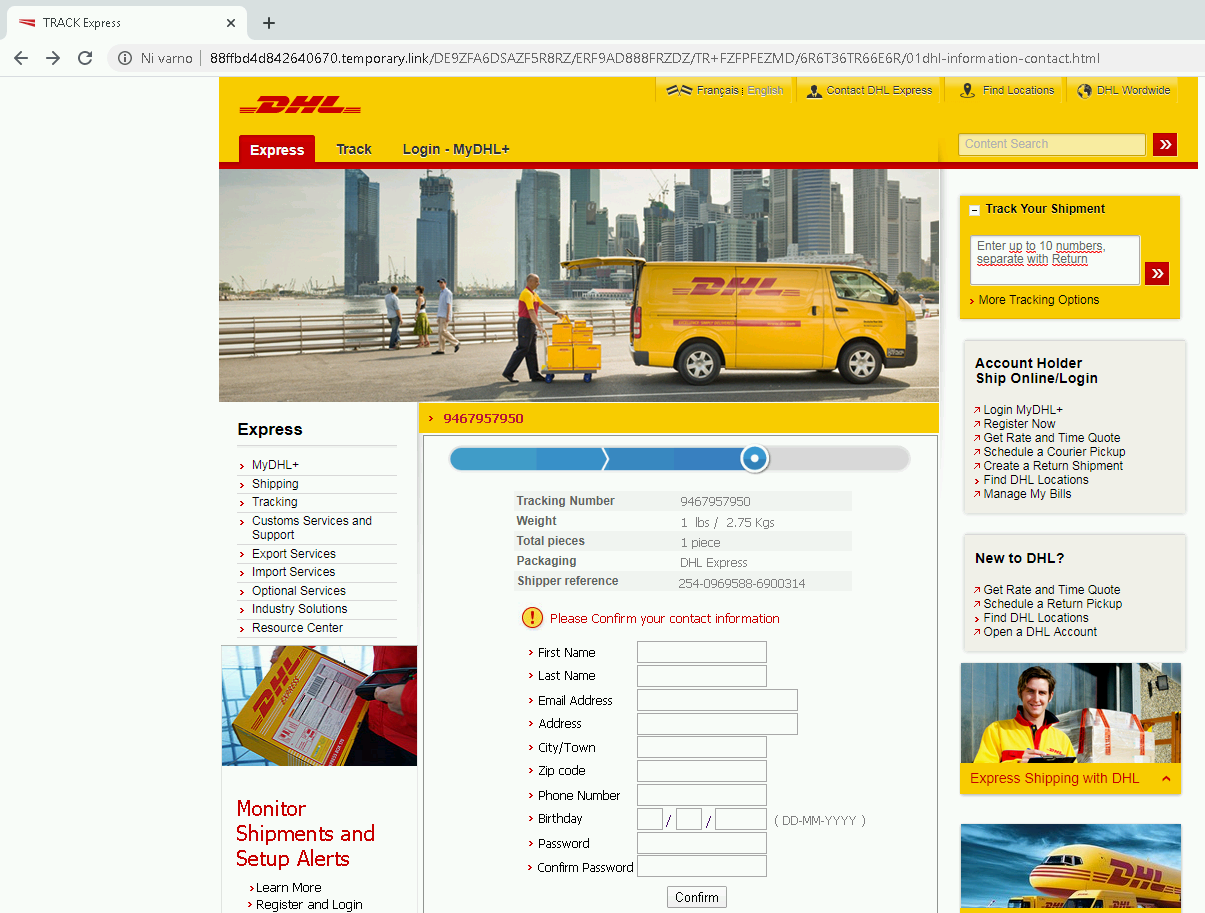Submit the content search arrow button

[x=1165, y=144]
